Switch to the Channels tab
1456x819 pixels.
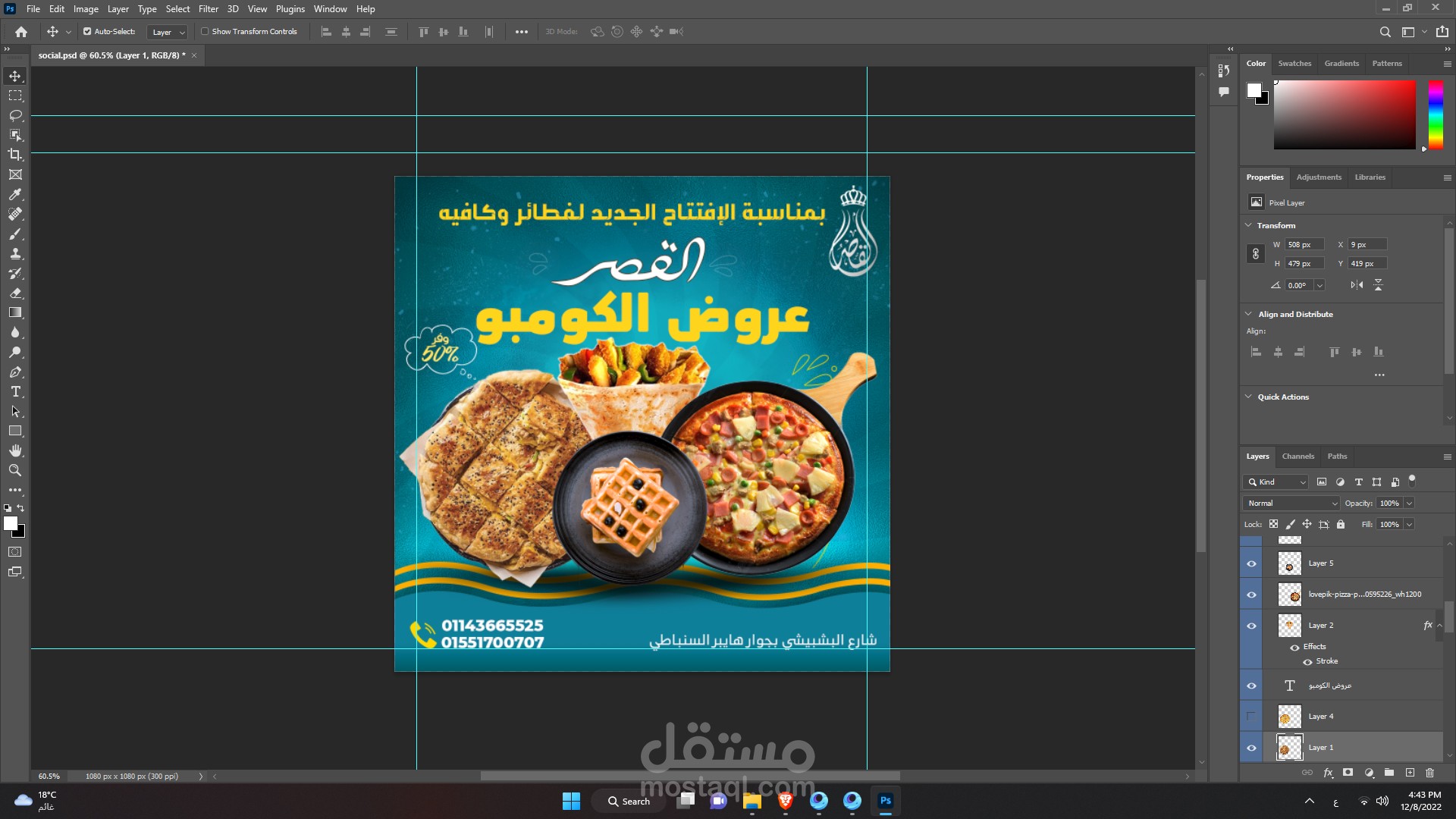tap(1298, 457)
